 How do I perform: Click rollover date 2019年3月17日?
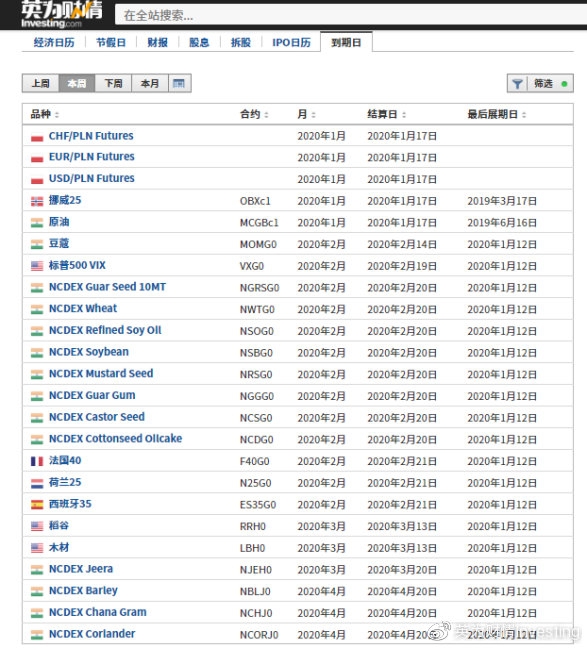pyautogui.click(x=502, y=201)
